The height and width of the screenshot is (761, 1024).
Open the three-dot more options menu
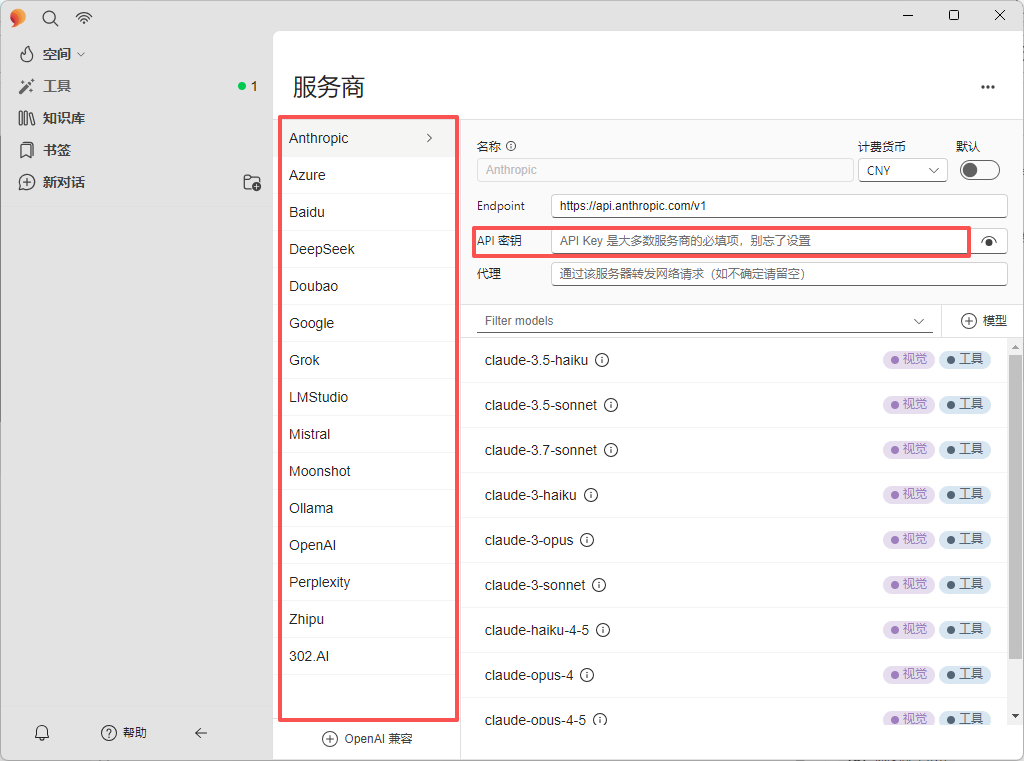pyautogui.click(x=987, y=87)
